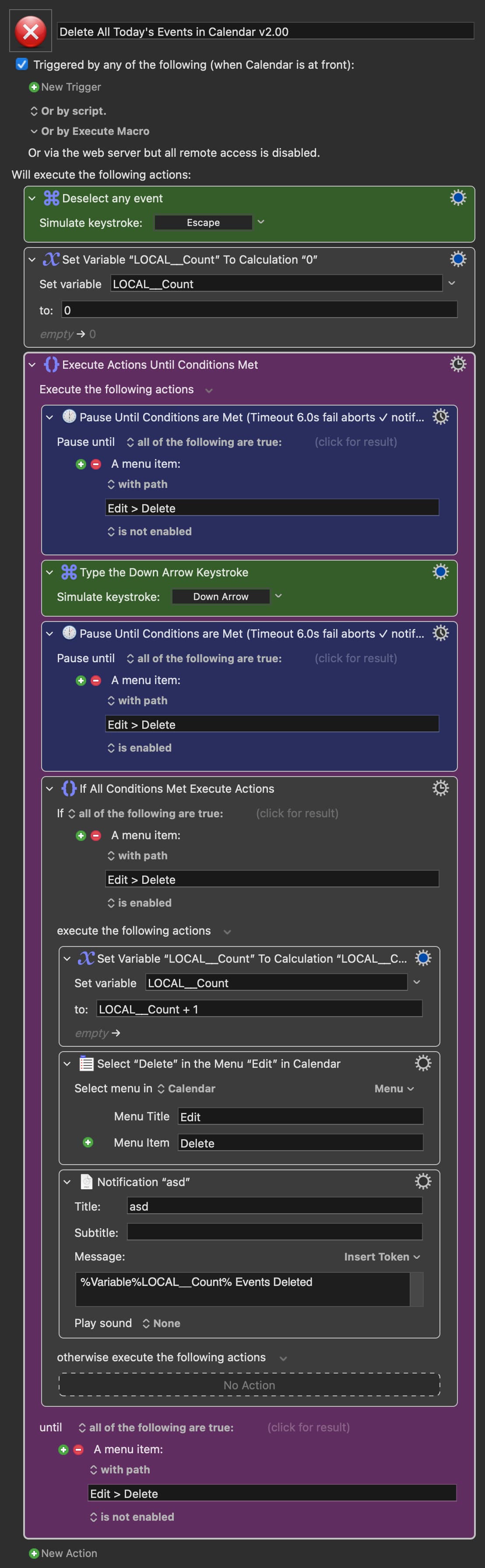Click Menu Title field containing Edit
Screen dimensions: 485x1568
tap(300, 1116)
